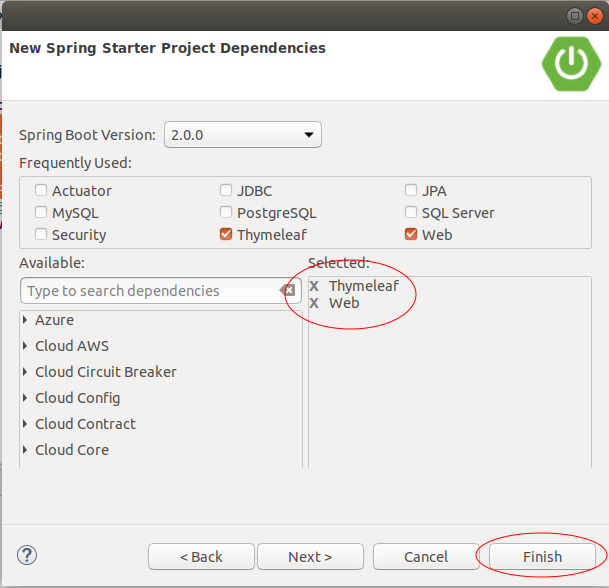Enable the JPA dependency checkbox

[x=411, y=190]
